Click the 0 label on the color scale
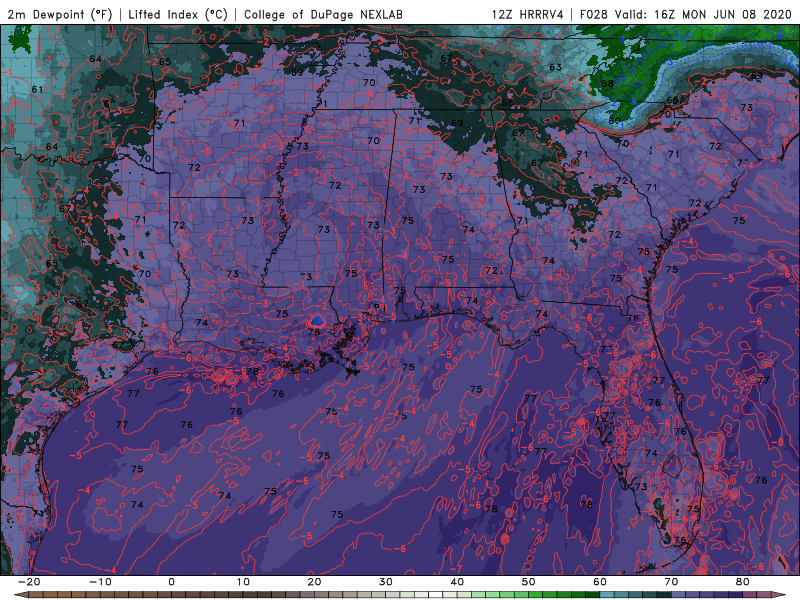800x600 pixels. (x=171, y=582)
